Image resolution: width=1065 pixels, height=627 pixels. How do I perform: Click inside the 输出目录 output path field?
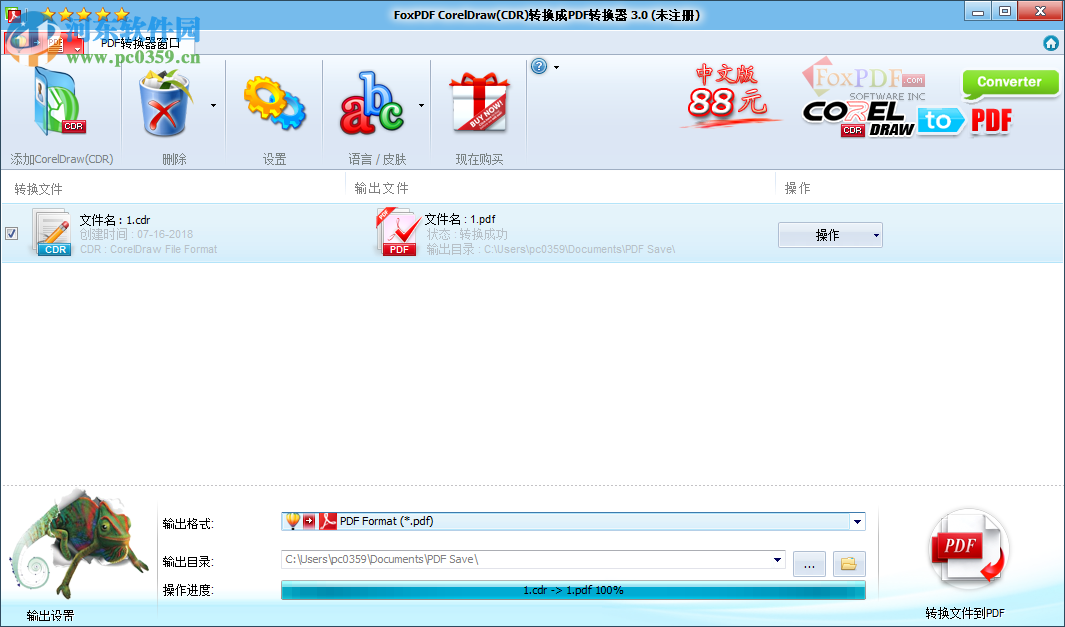pyautogui.click(x=520, y=559)
